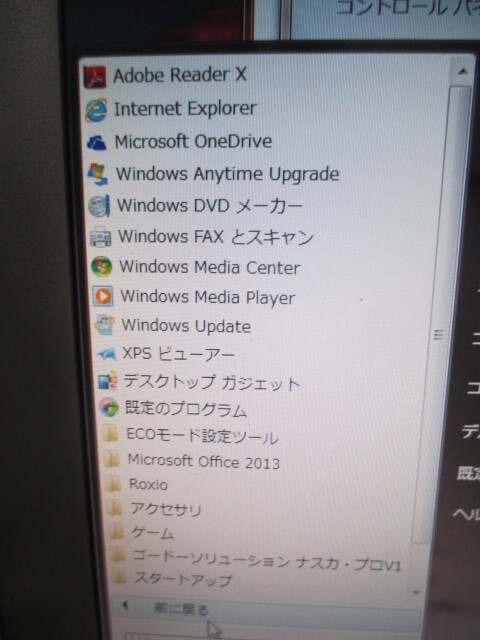Expand the ECOモード設定ツール folder
Image resolution: width=480 pixels, height=640 pixels.
(202, 436)
